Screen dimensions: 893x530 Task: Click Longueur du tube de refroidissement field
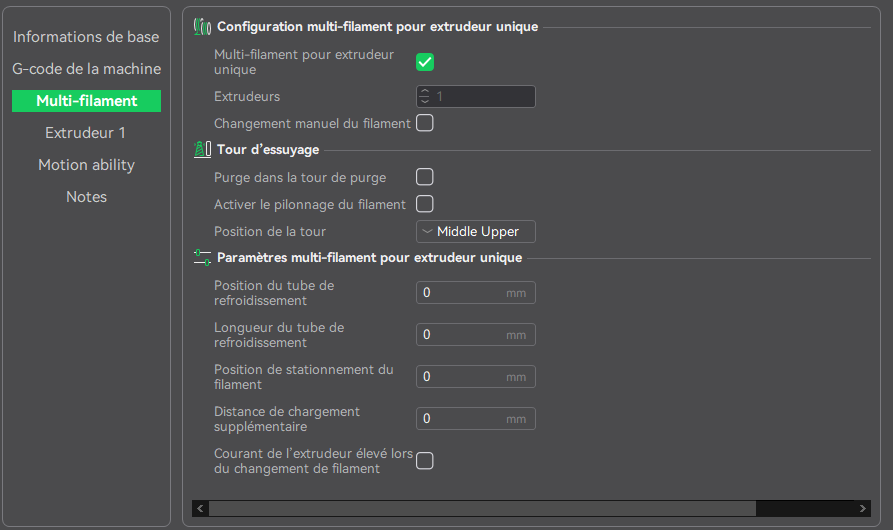[x=462, y=335]
